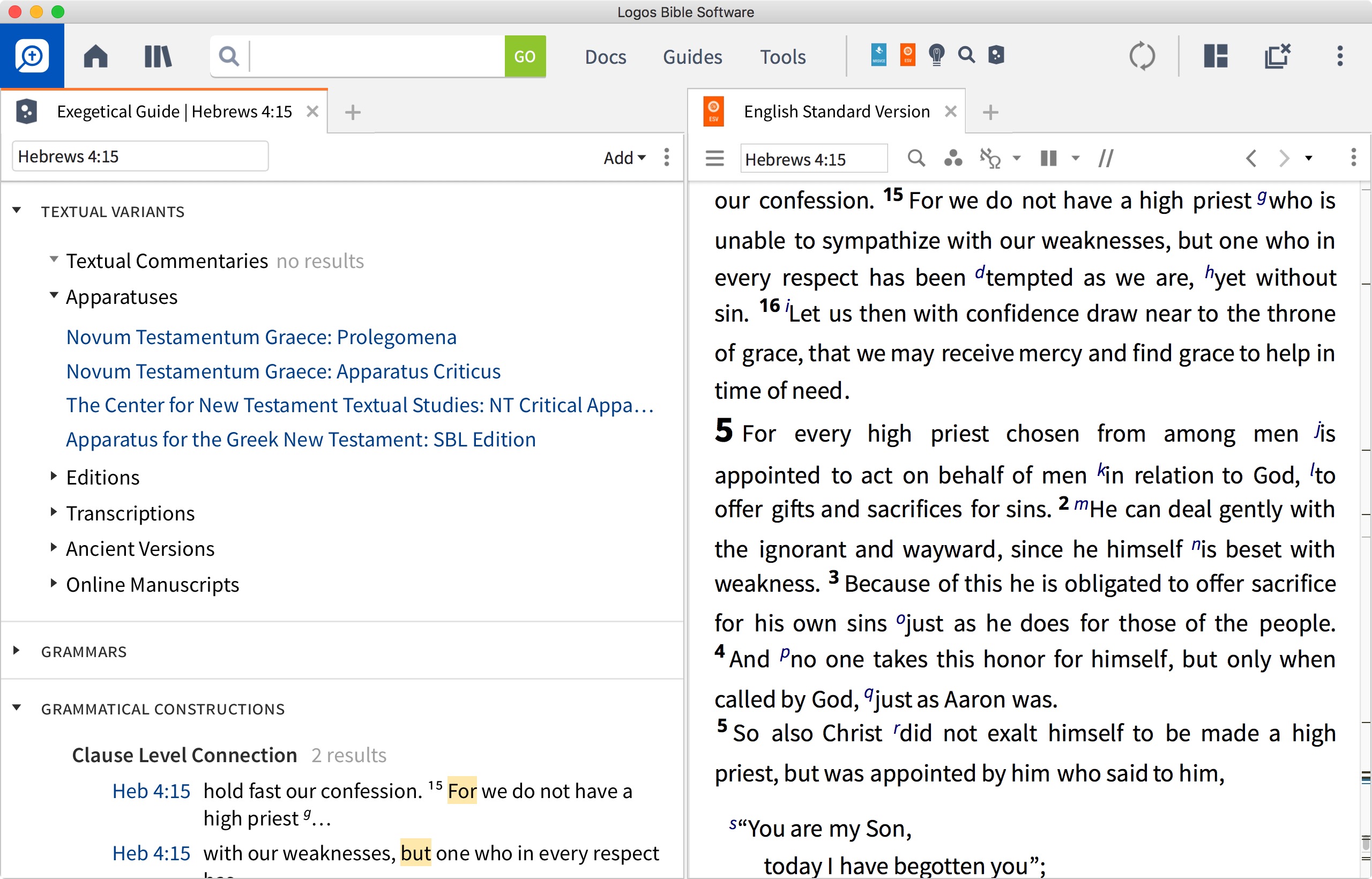Open Novum Testamentum Graece: Apparatus Criticus
Screen dimensions: 1372x879
[284, 371]
